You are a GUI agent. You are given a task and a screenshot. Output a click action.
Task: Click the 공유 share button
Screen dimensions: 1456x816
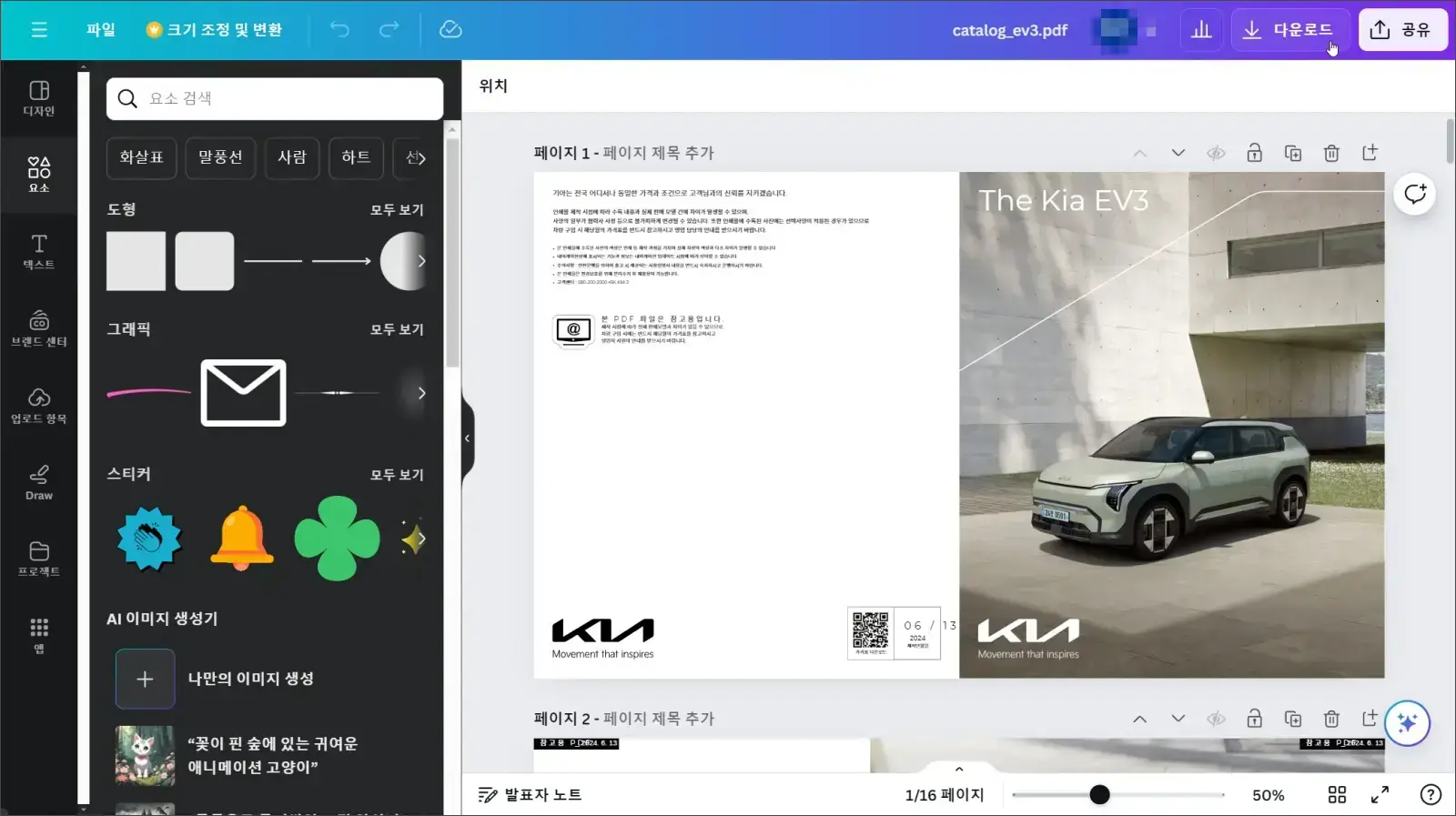[1402, 30]
